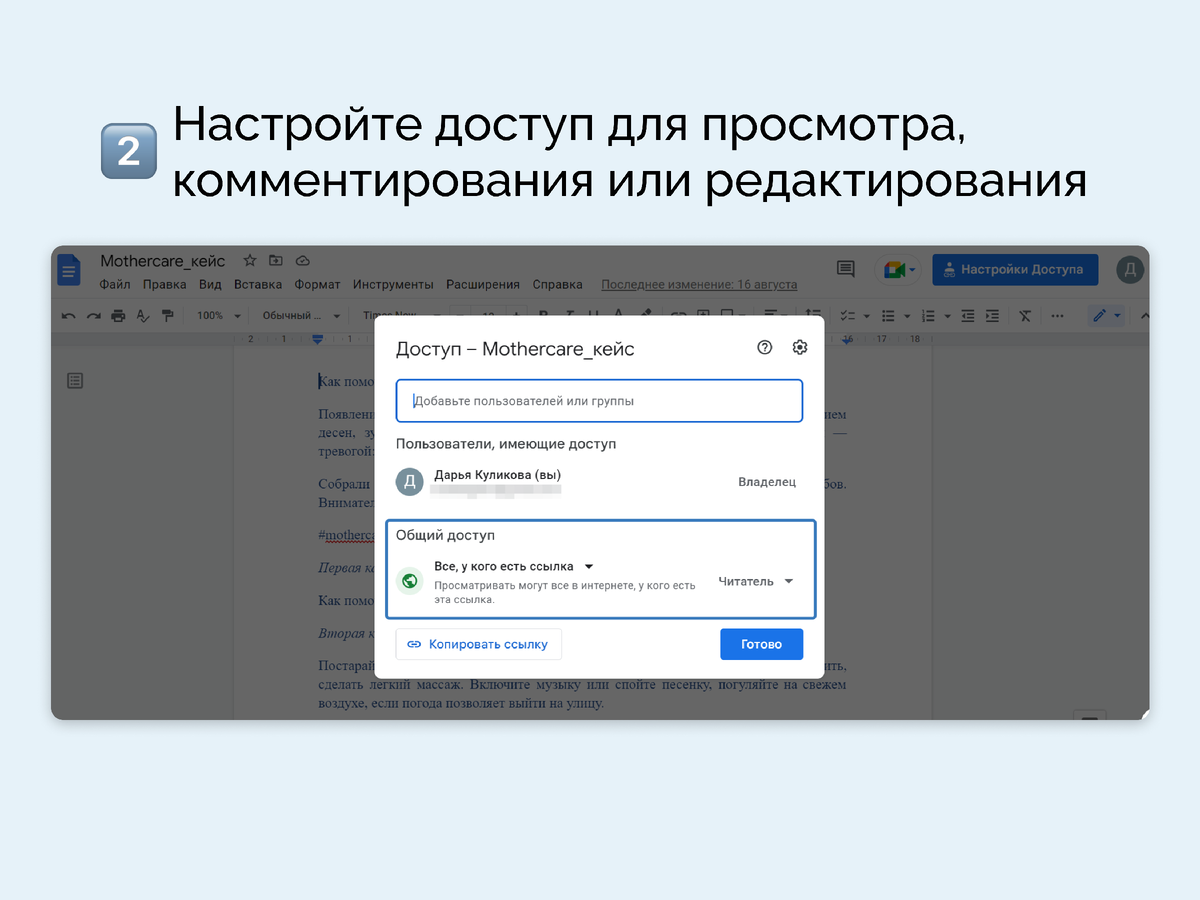Open the Читатель role dropdown

[756, 581]
